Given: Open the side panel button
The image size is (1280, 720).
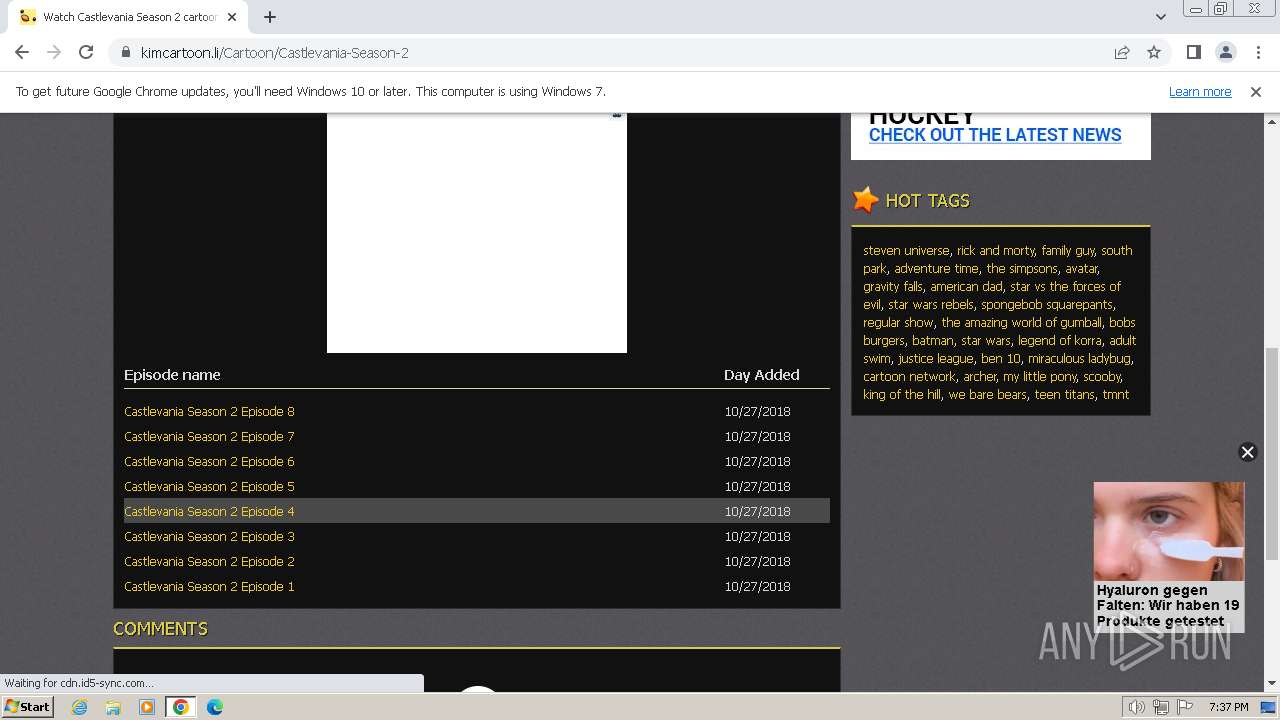Looking at the screenshot, I should [1193, 53].
